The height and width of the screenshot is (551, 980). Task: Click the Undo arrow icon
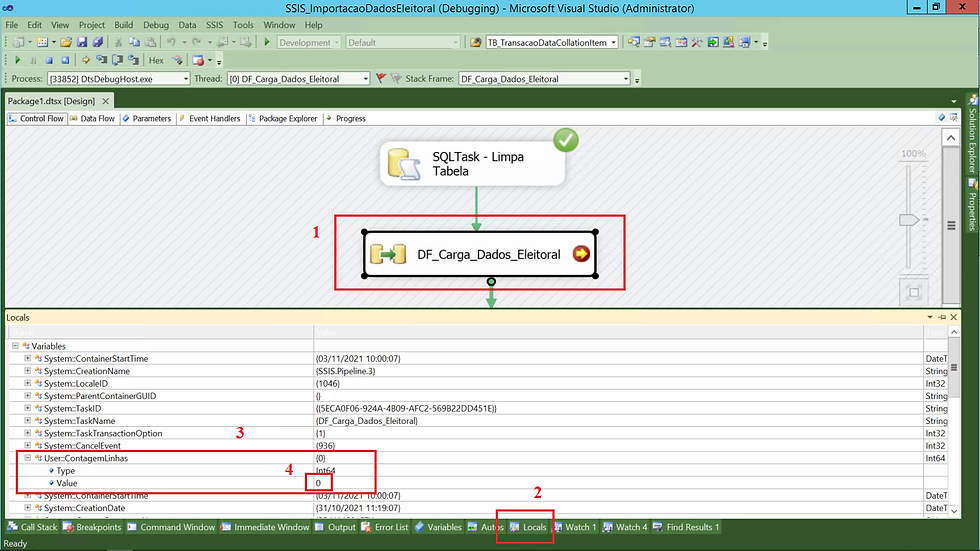[x=171, y=42]
